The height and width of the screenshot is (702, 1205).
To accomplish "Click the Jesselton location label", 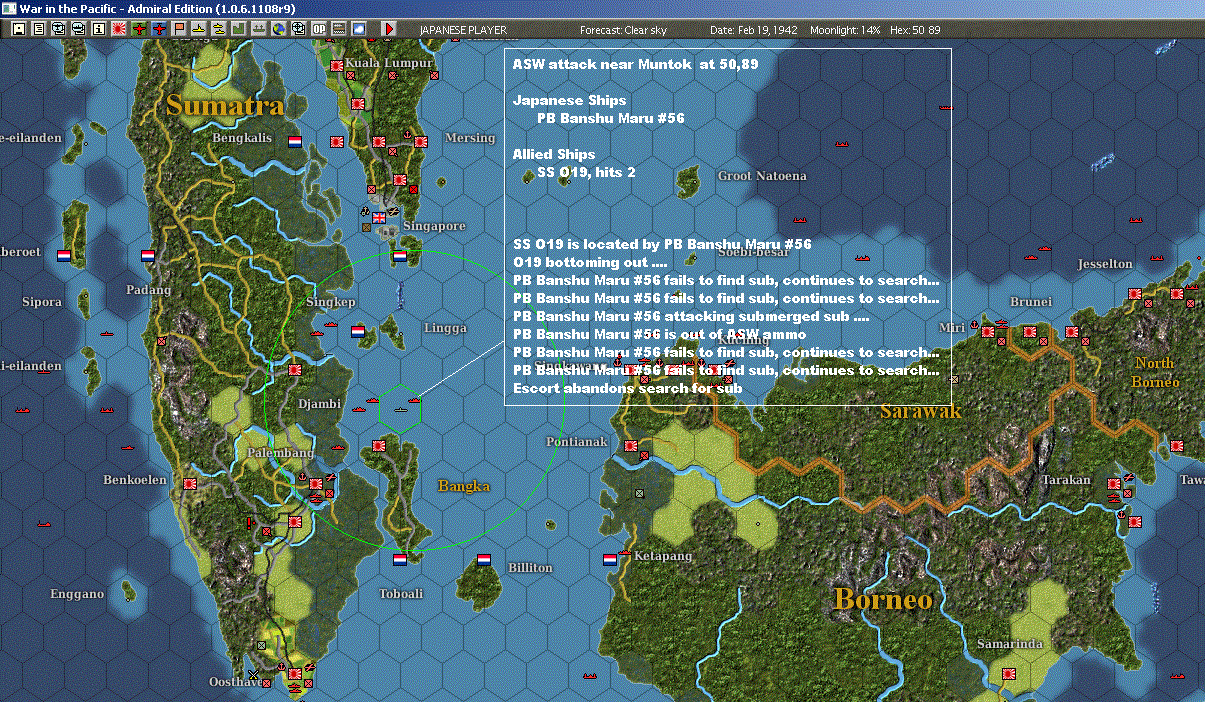I will coord(1105,263).
